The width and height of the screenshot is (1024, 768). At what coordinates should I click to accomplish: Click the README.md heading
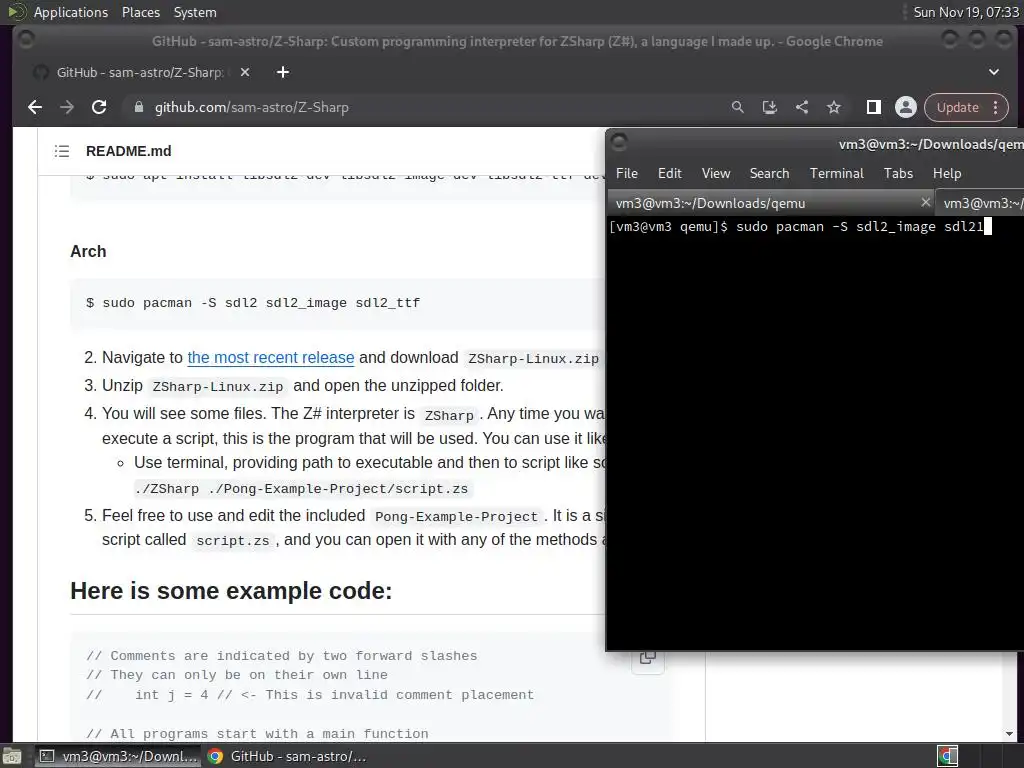[129, 151]
